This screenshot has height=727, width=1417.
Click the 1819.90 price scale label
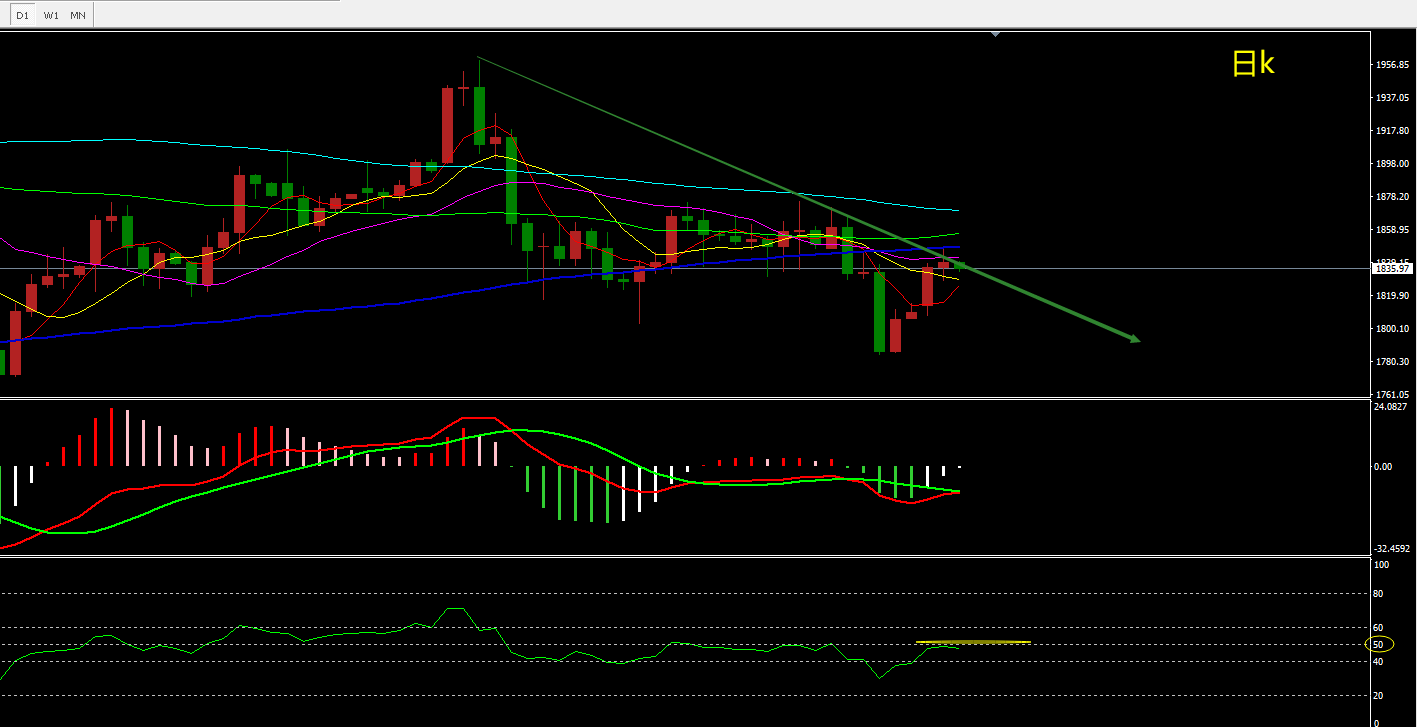(x=1392, y=296)
